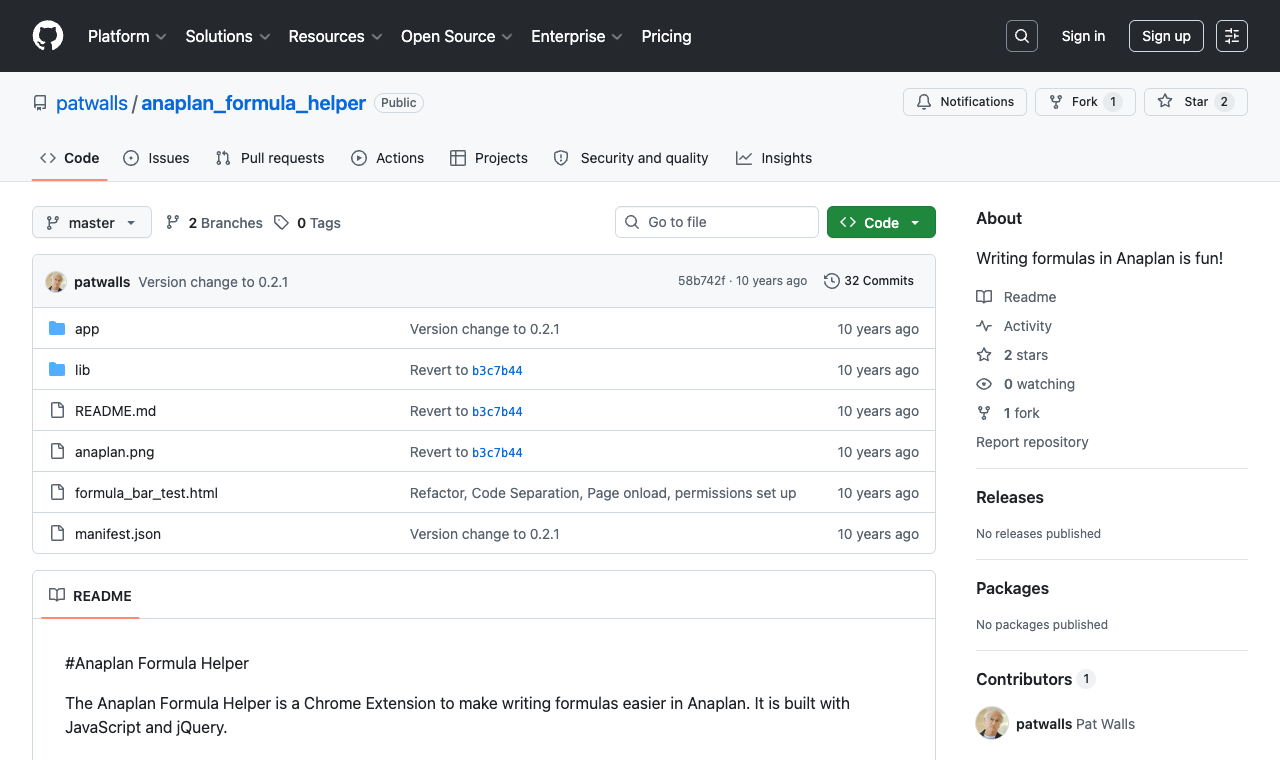The width and height of the screenshot is (1280, 760).
Task: Open appearance settings icon in header
Action: (x=1232, y=36)
